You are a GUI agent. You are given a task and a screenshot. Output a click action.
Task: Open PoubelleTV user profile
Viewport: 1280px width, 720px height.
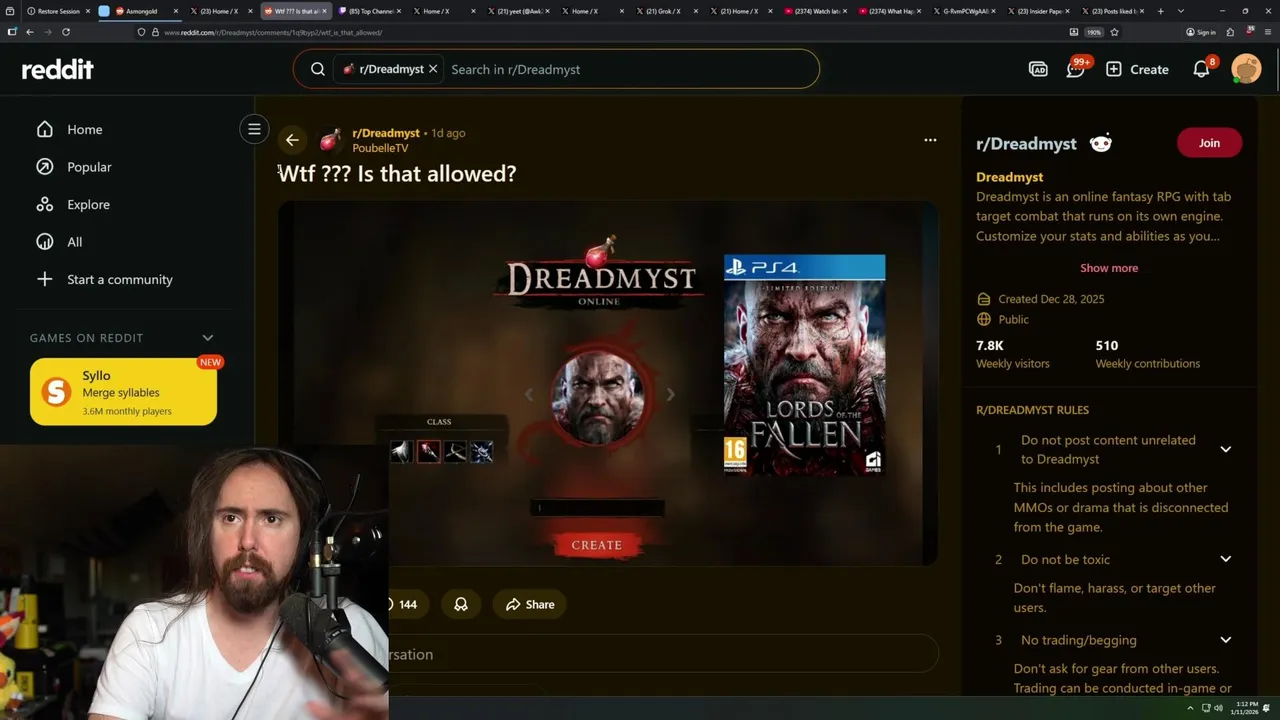point(380,148)
